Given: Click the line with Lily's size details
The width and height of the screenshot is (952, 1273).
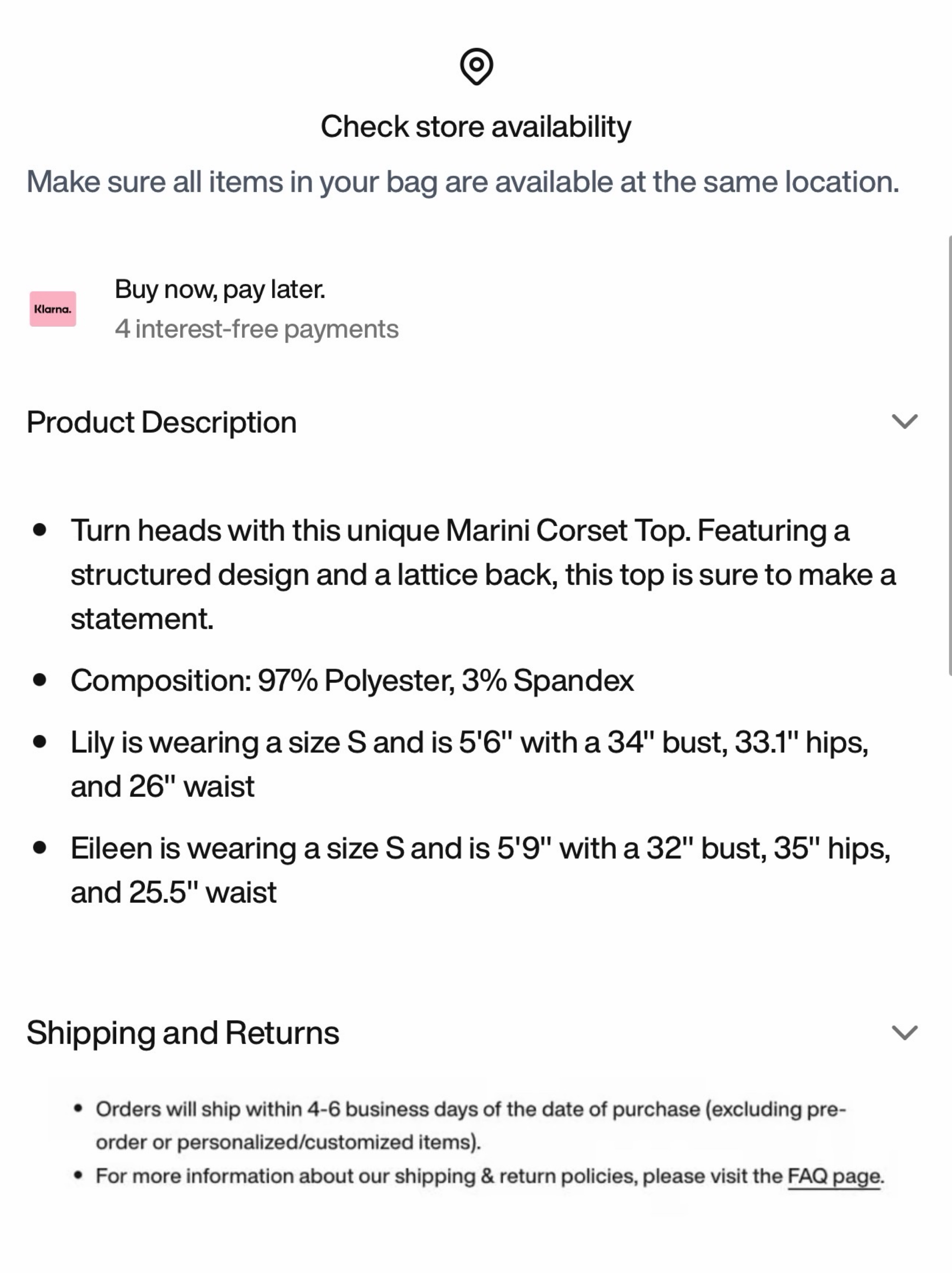Looking at the screenshot, I should [x=469, y=764].
